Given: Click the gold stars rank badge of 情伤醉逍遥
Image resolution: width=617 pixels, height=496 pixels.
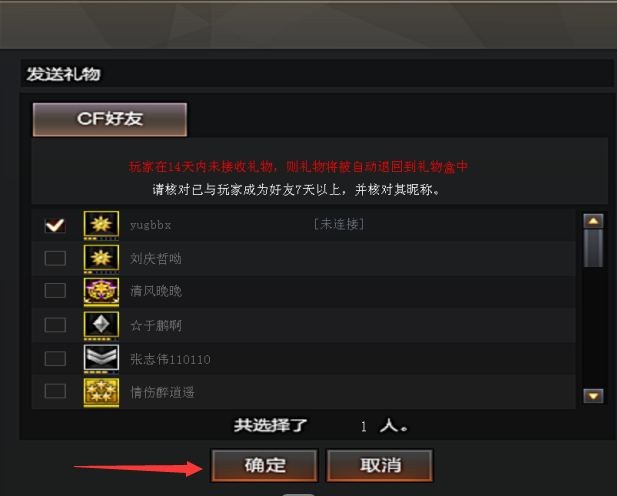Looking at the screenshot, I should click(101, 392).
